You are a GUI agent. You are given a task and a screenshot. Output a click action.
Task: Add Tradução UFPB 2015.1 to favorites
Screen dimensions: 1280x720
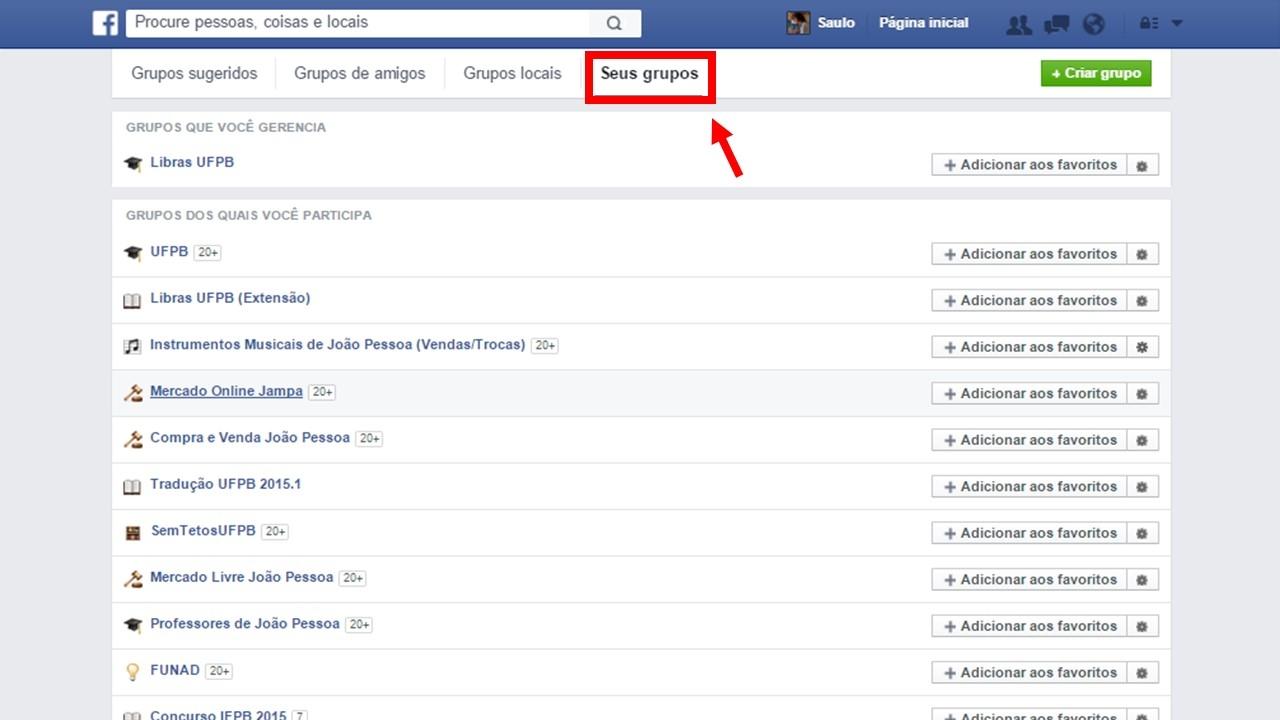tap(1029, 486)
